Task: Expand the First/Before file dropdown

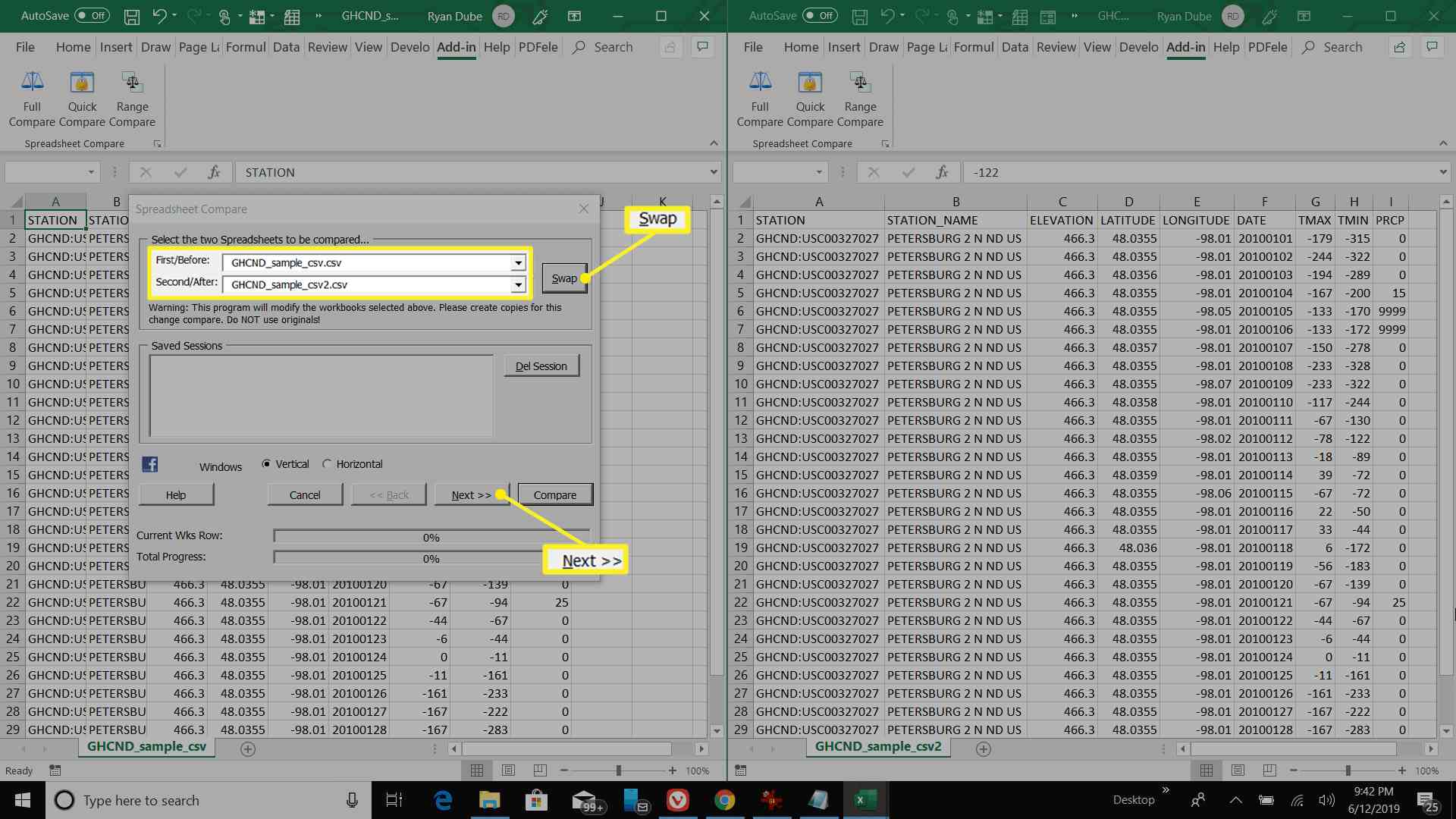Action: pos(517,262)
